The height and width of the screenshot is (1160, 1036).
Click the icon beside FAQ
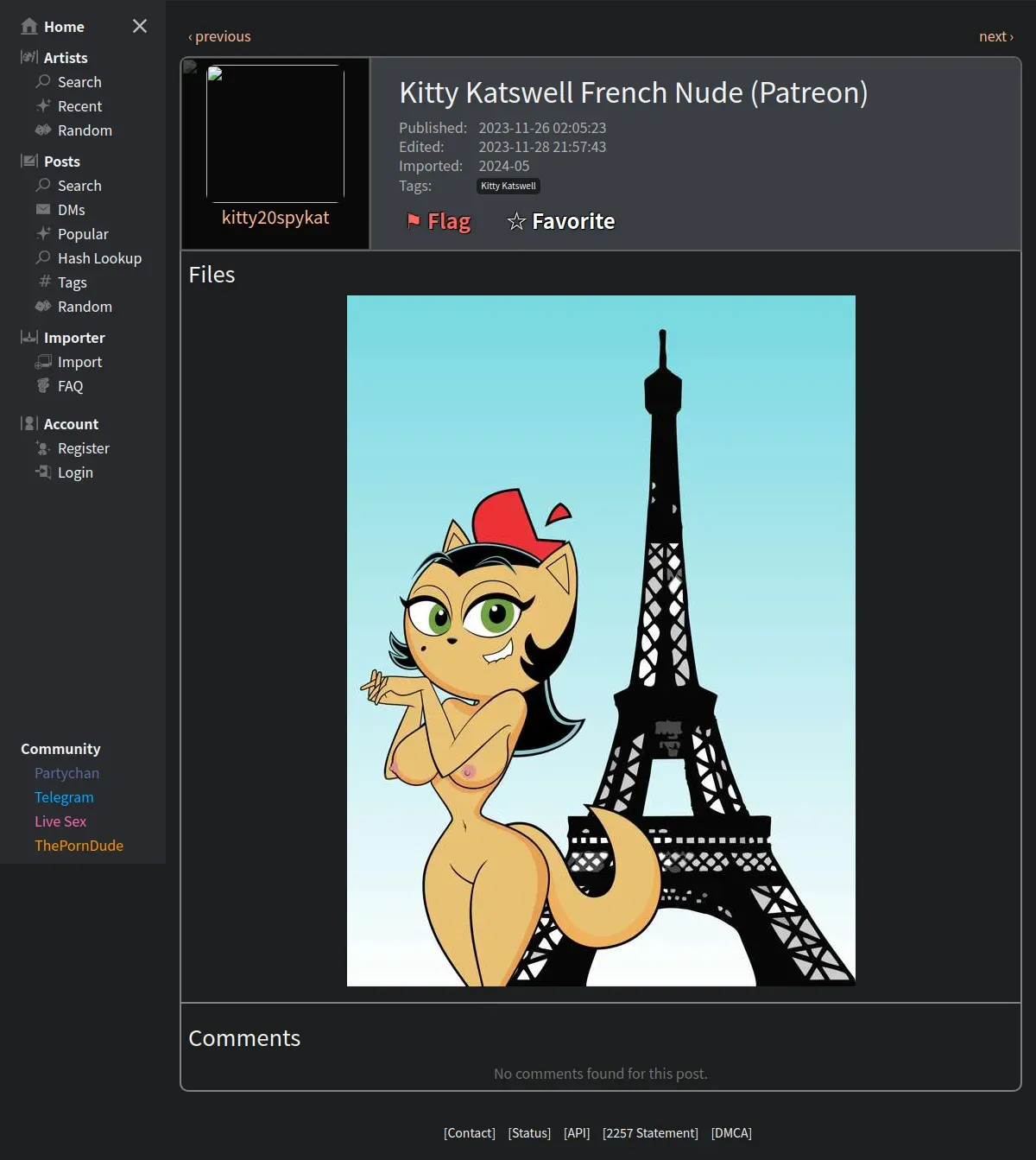coord(43,385)
